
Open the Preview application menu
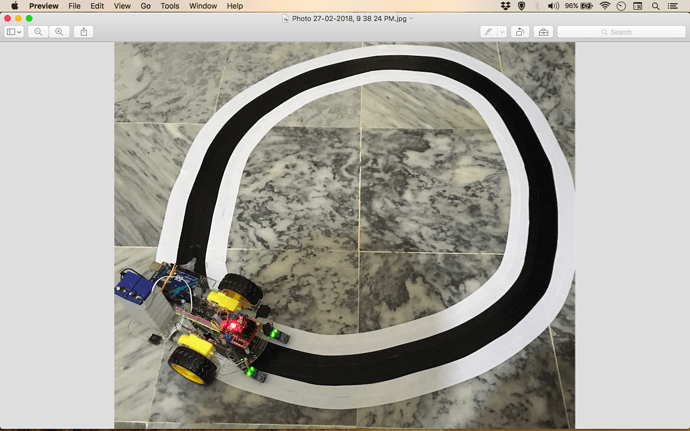(x=44, y=6)
